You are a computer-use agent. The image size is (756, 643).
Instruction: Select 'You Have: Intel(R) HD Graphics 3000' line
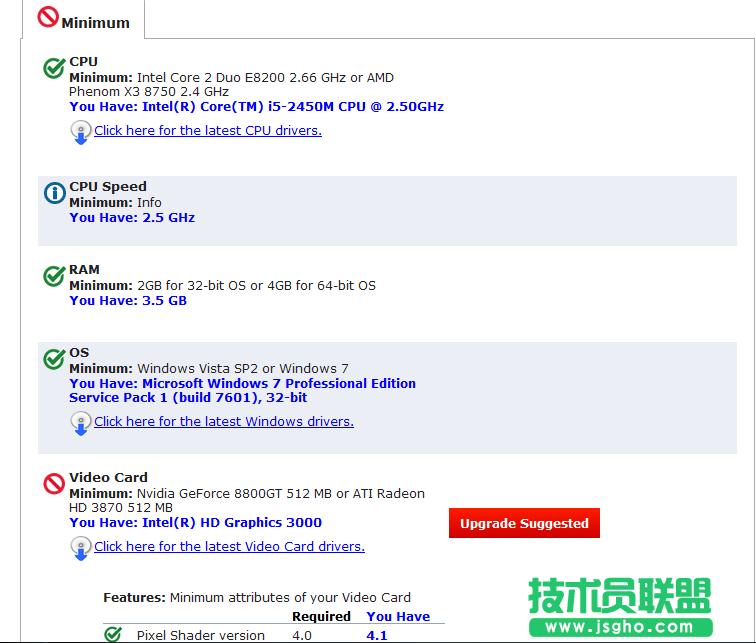coord(195,522)
